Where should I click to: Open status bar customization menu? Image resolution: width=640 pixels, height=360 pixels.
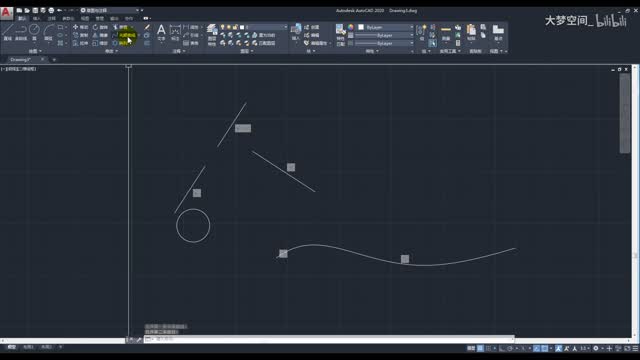click(636, 348)
